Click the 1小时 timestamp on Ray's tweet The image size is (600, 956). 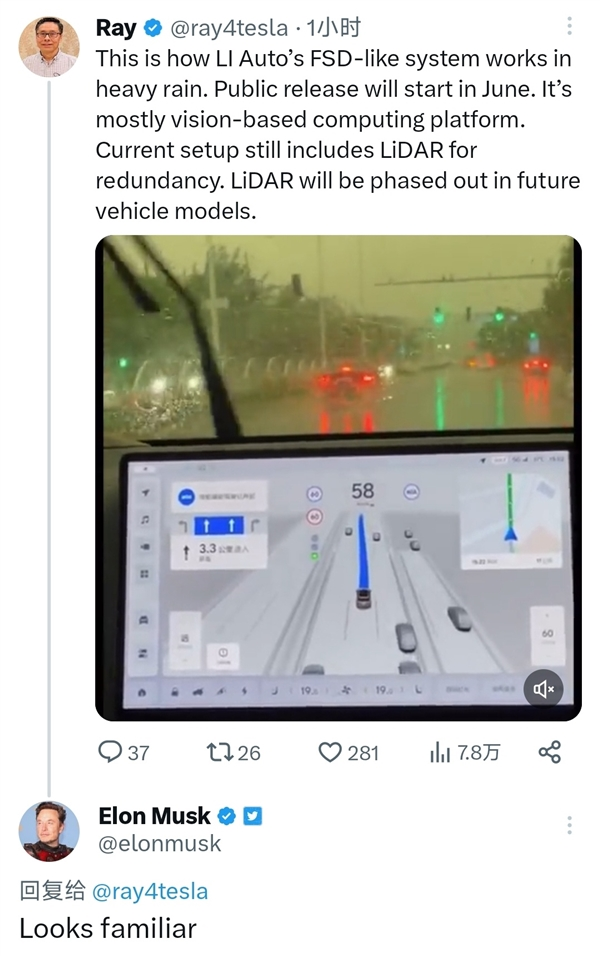pyautogui.click(x=334, y=28)
